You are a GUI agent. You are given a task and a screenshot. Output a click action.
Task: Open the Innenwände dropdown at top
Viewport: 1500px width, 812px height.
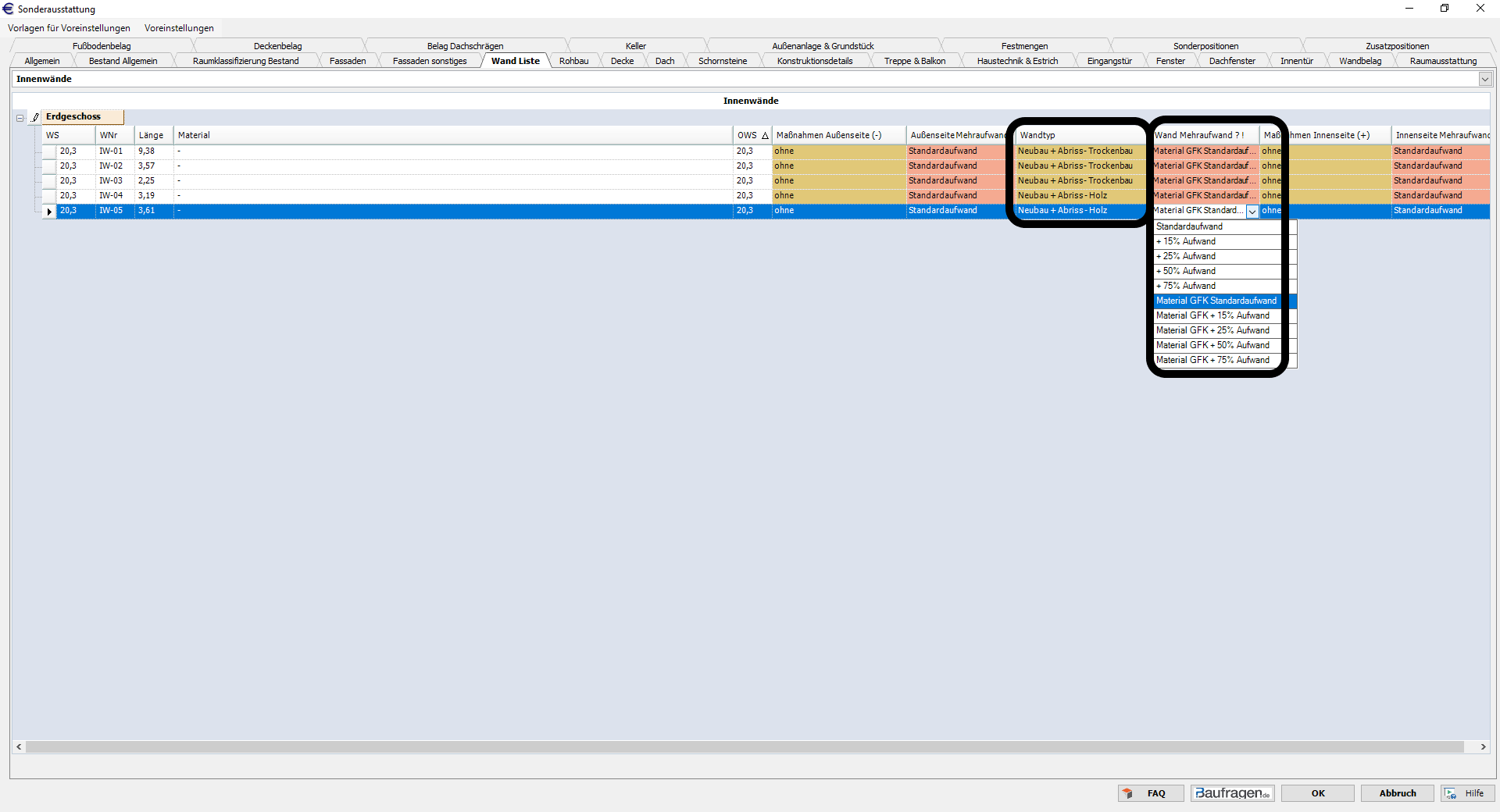1484,79
